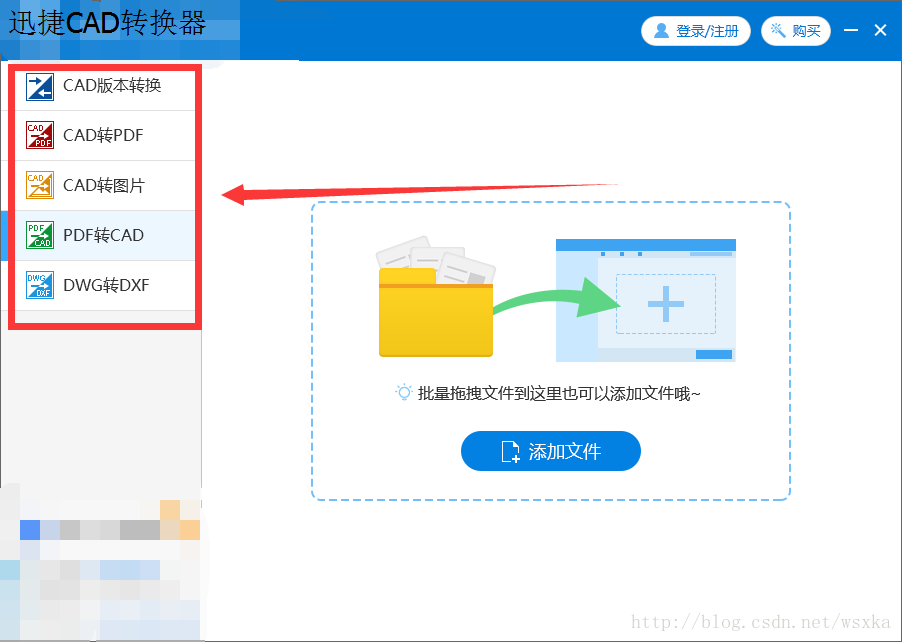The width and height of the screenshot is (902, 642).
Task: Click the user avatar icon in login button
Action: point(662,30)
